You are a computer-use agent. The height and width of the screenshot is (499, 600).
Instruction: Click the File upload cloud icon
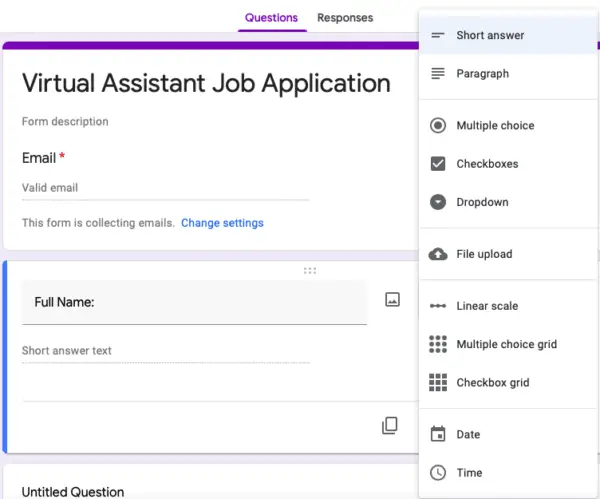pyautogui.click(x=437, y=254)
